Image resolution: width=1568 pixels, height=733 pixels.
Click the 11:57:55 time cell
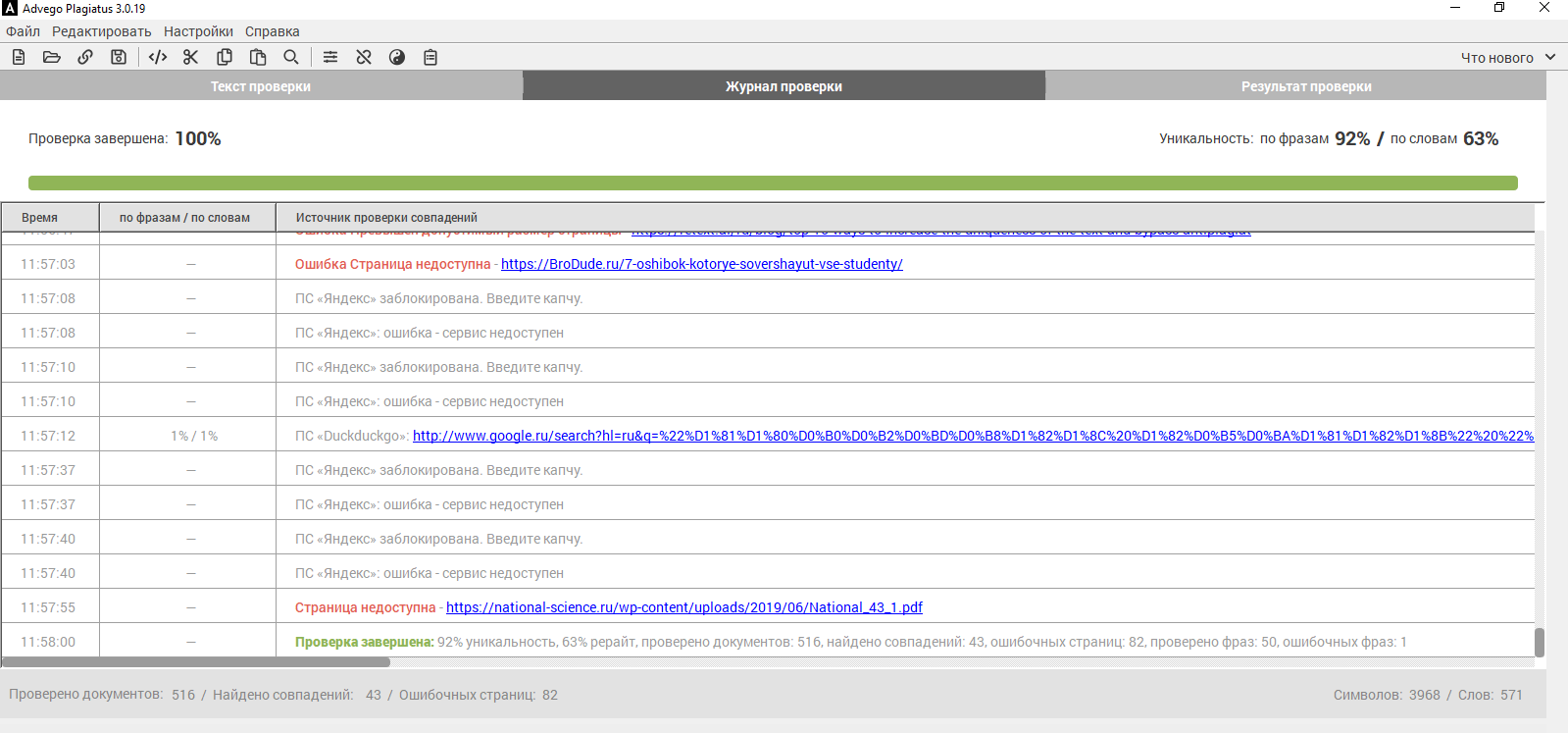tap(48, 607)
